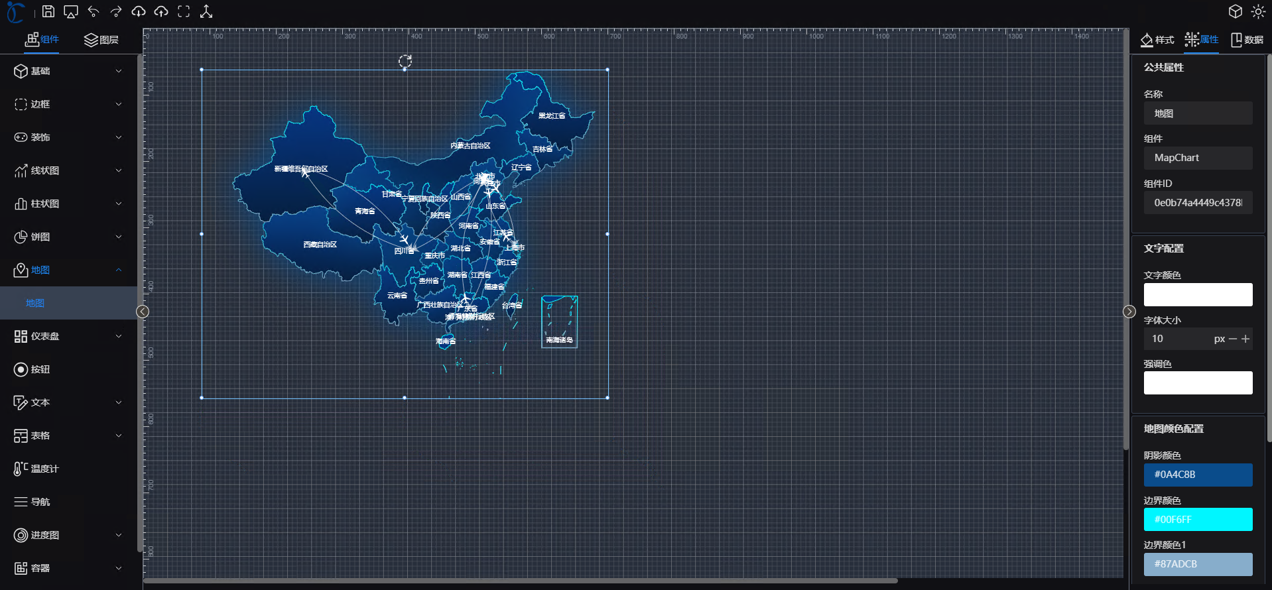Undo the last action
1272x590 pixels.
[x=93, y=12]
